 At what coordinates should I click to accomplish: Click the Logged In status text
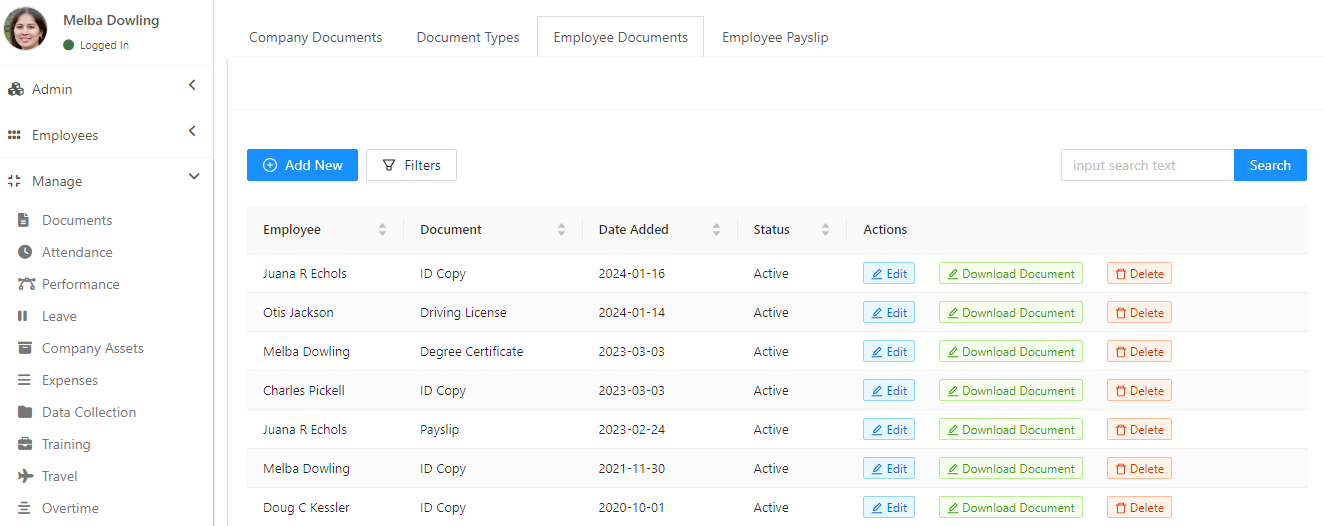(x=104, y=45)
